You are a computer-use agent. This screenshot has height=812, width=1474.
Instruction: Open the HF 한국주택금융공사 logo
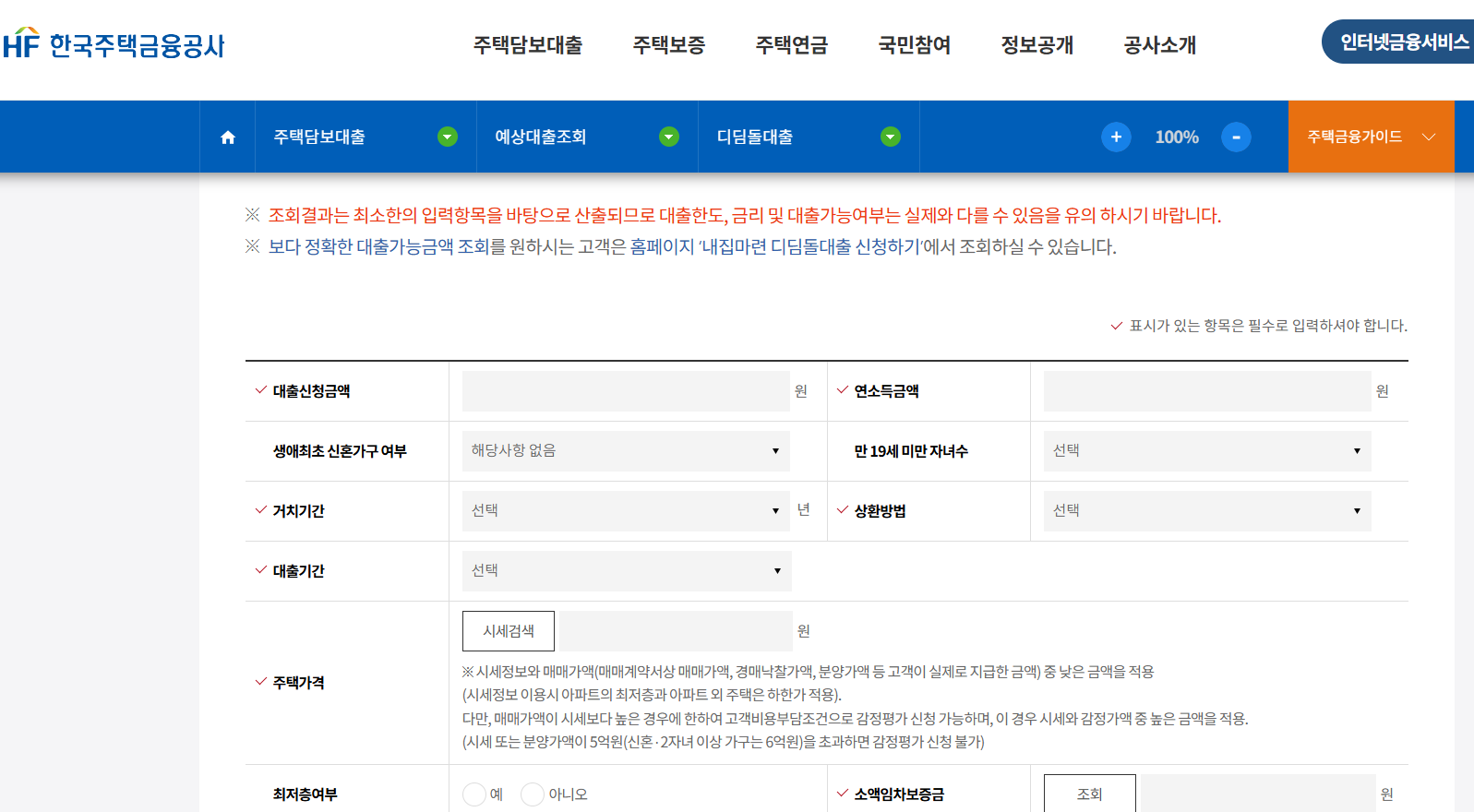[x=114, y=44]
